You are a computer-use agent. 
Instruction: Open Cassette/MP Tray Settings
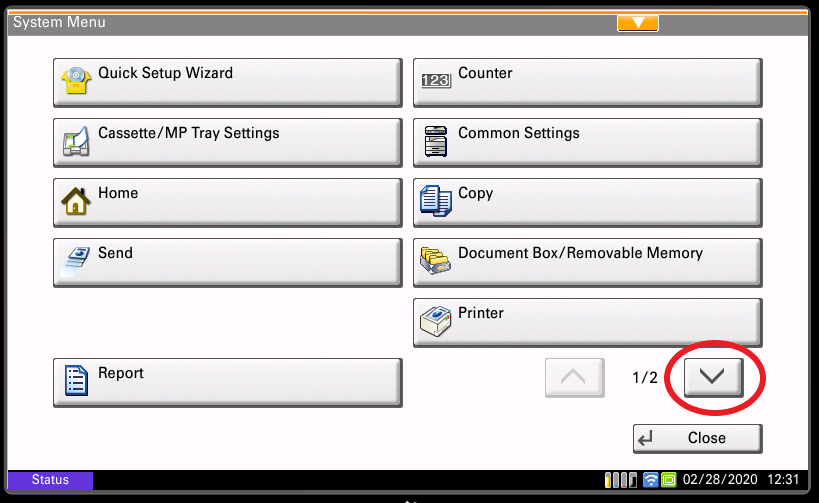click(x=228, y=143)
